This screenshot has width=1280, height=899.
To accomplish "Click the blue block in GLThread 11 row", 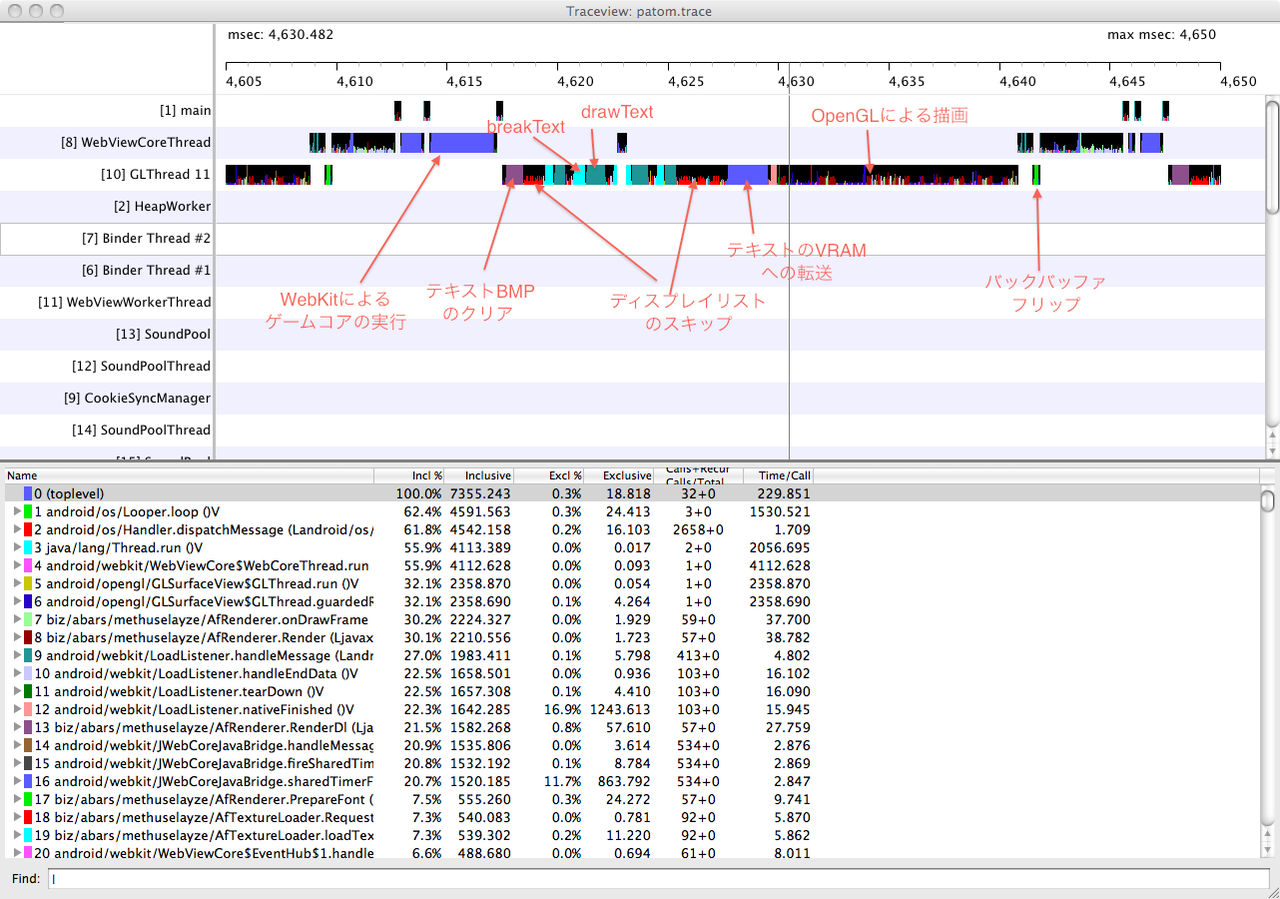I will 748,175.
